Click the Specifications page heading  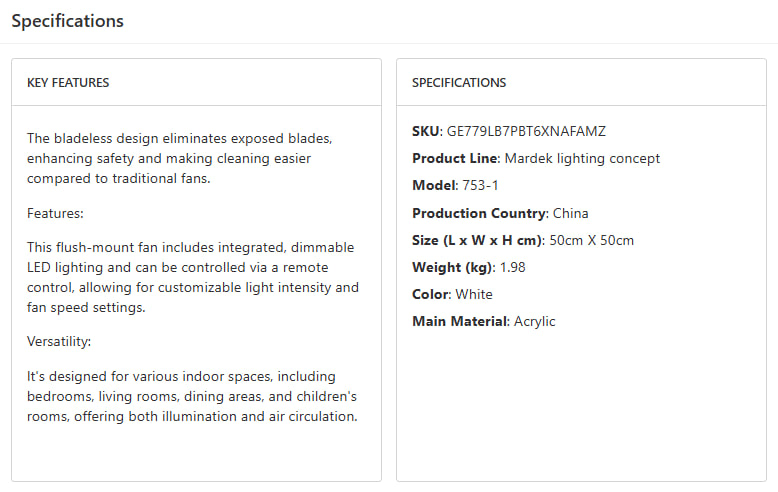click(x=68, y=21)
